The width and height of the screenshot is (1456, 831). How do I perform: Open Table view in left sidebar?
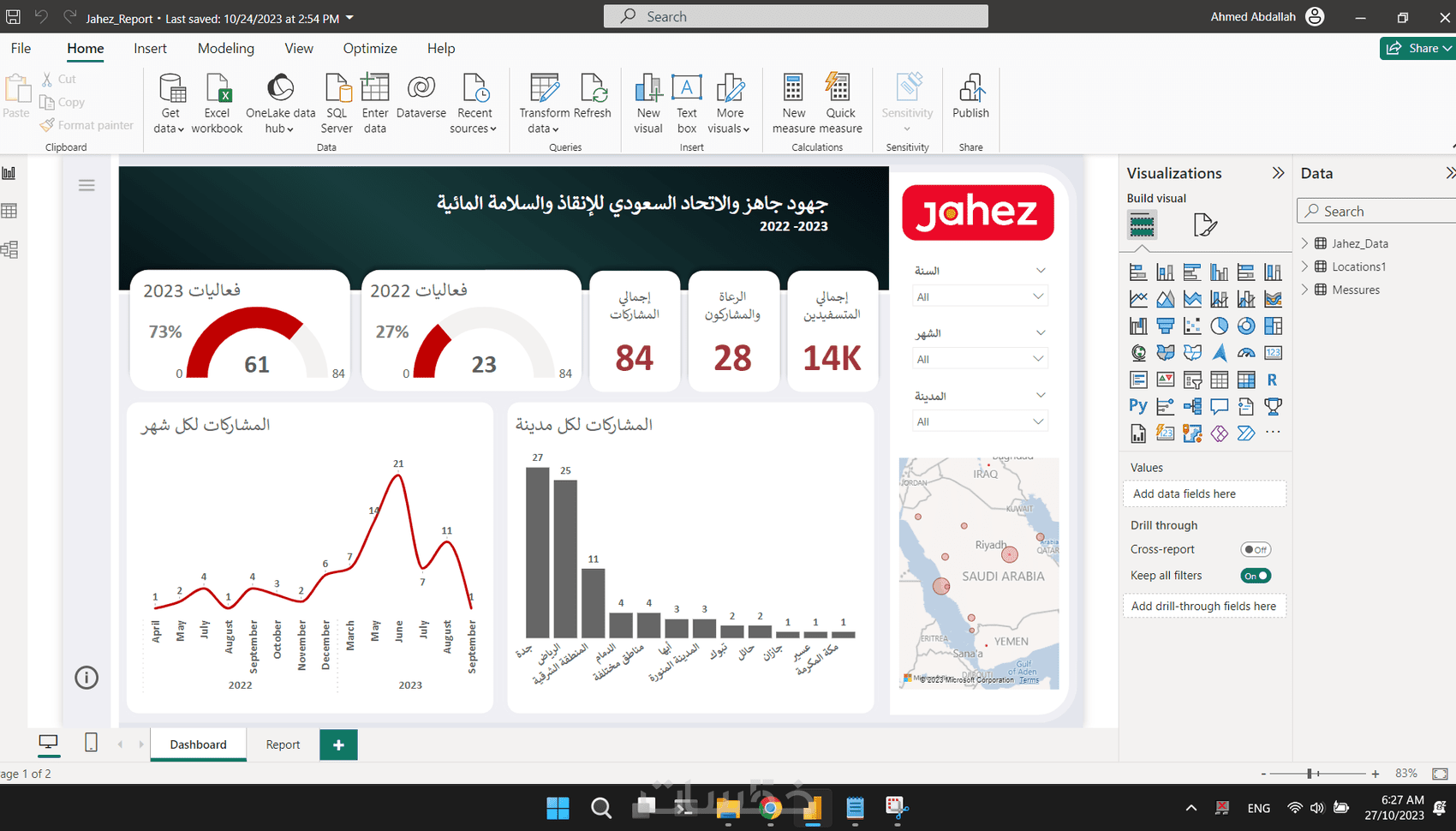[9, 211]
